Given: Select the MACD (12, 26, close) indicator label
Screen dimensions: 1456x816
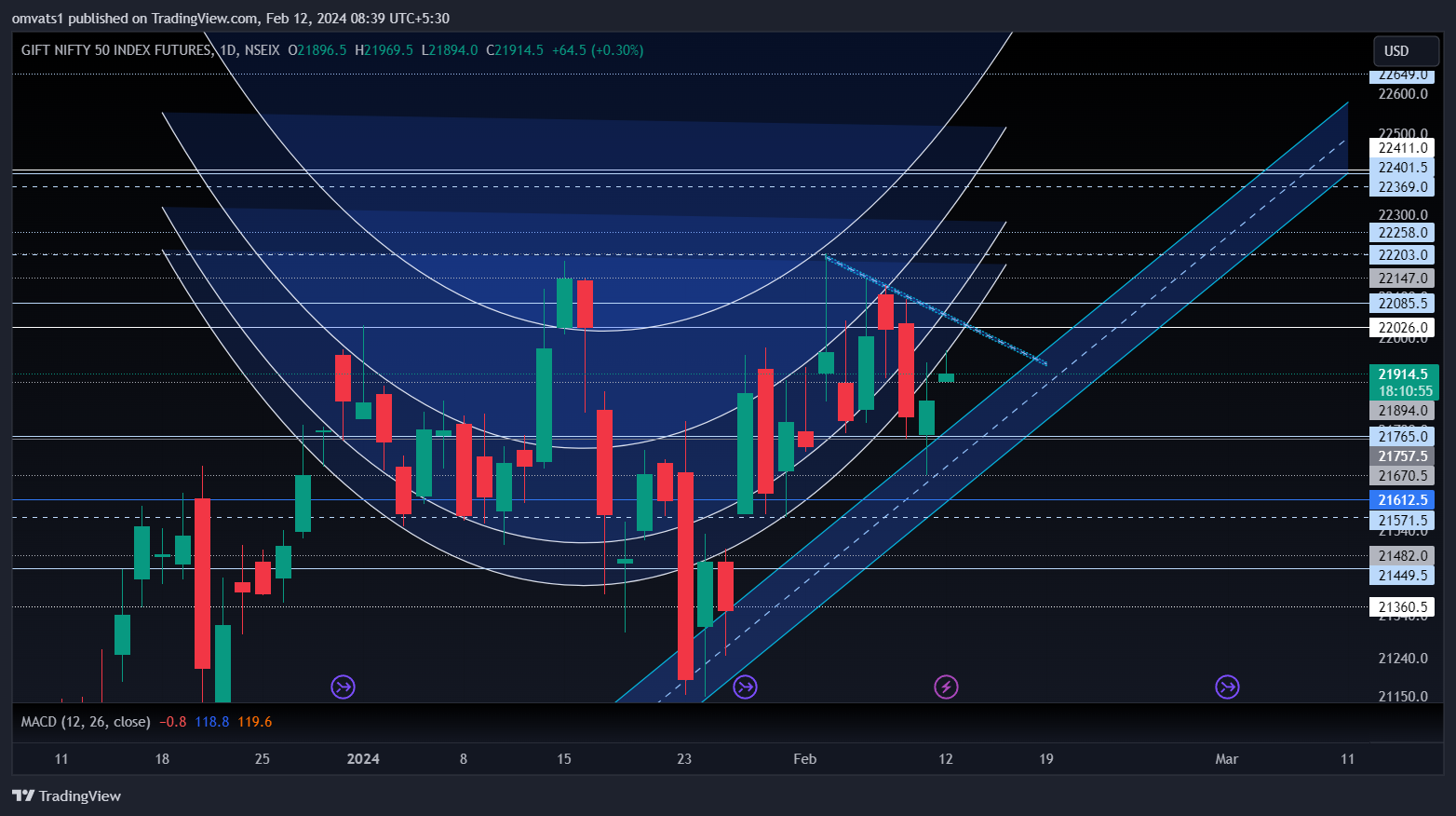Looking at the screenshot, I should click(86, 722).
